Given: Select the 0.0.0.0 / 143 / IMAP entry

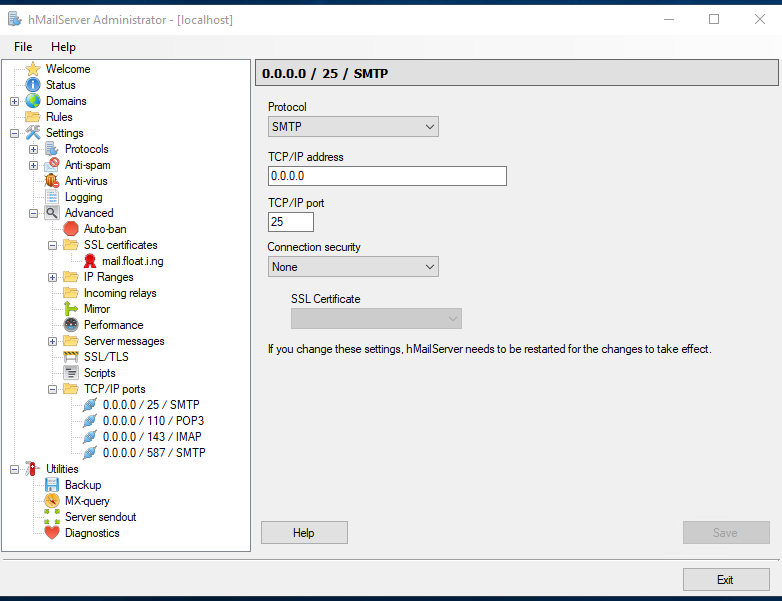Looking at the screenshot, I should [x=152, y=436].
